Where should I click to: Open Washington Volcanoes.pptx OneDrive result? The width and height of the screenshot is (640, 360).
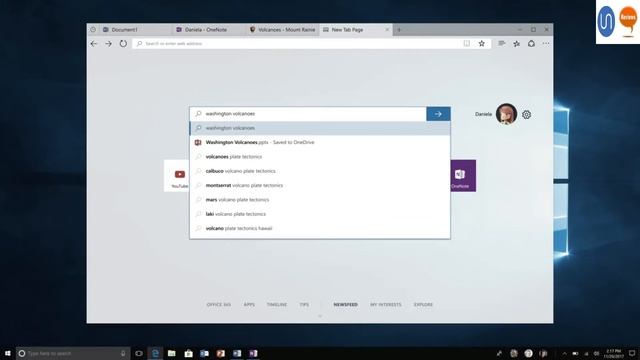[320, 142]
